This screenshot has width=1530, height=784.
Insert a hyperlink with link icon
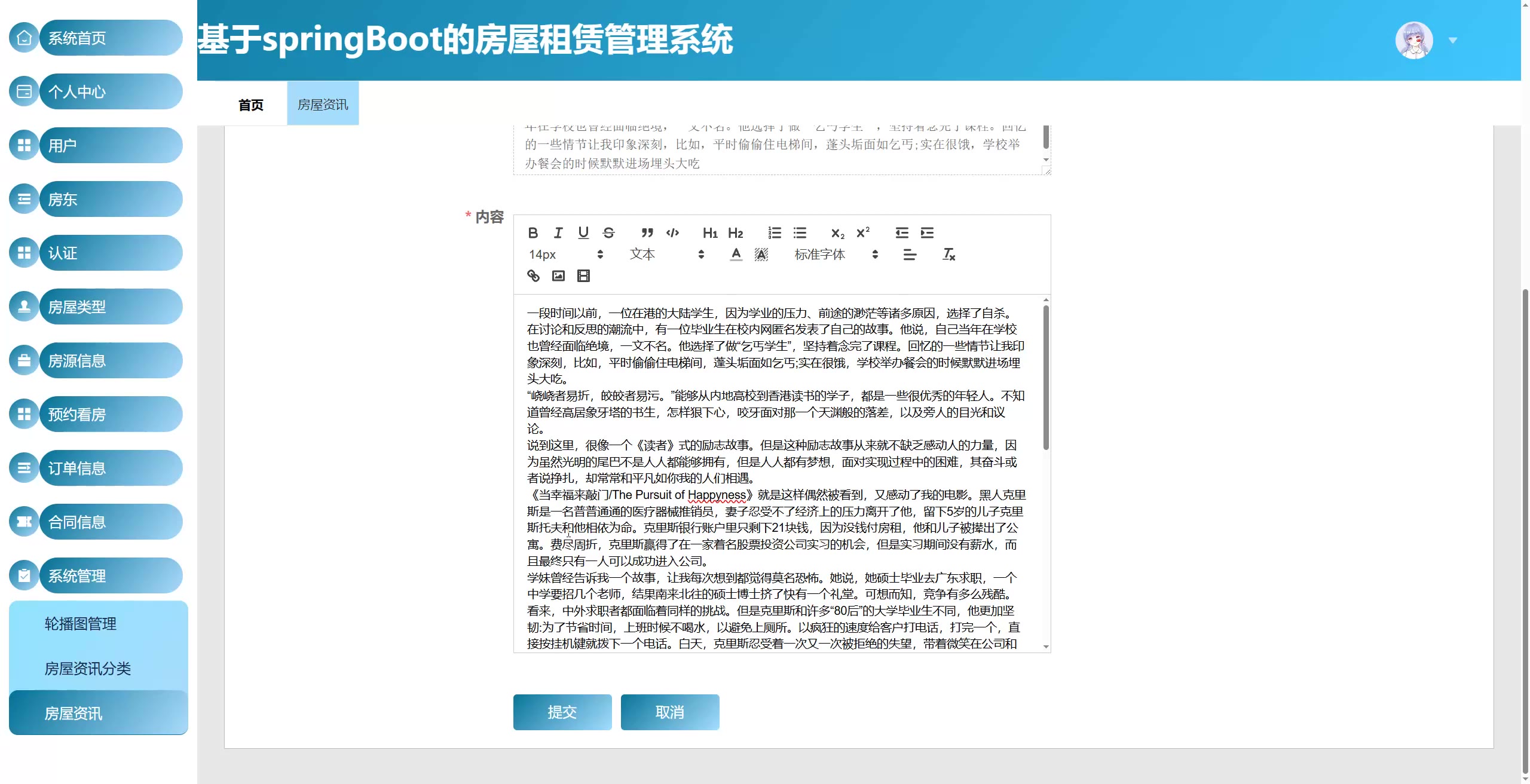coord(533,275)
